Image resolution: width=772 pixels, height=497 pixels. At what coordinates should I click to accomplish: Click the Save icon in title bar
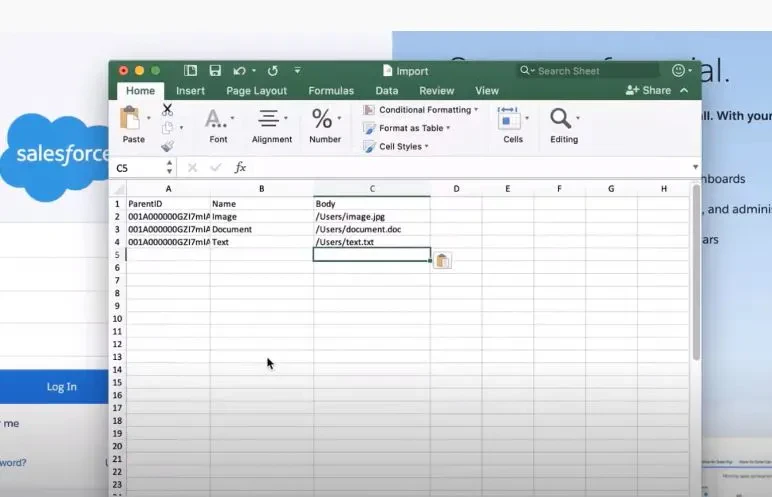pyautogui.click(x=215, y=70)
